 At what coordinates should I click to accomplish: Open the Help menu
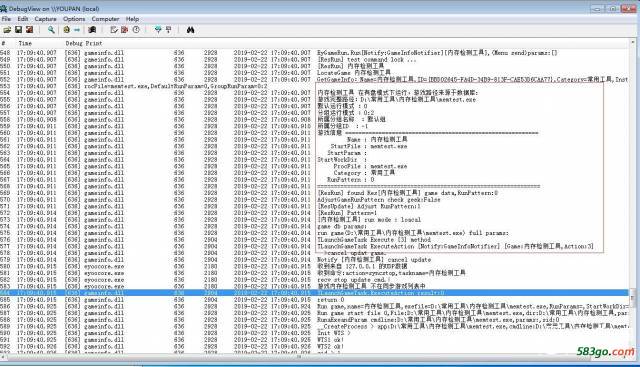[132, 19]
